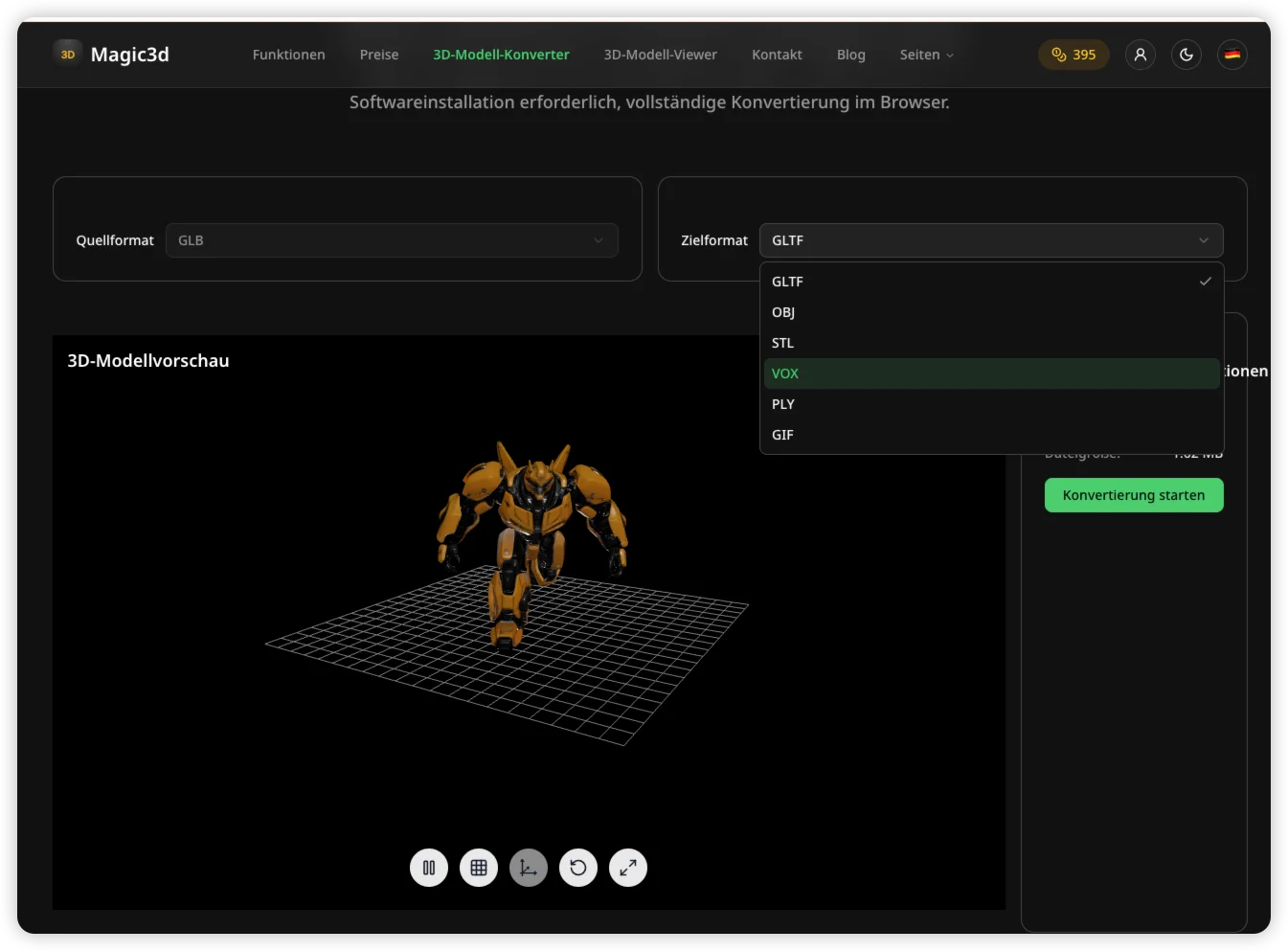This screenshot has width=1288, height=951.
Task: Open the Preise page link
Action: pyautogui.click(x=378, y=55)
